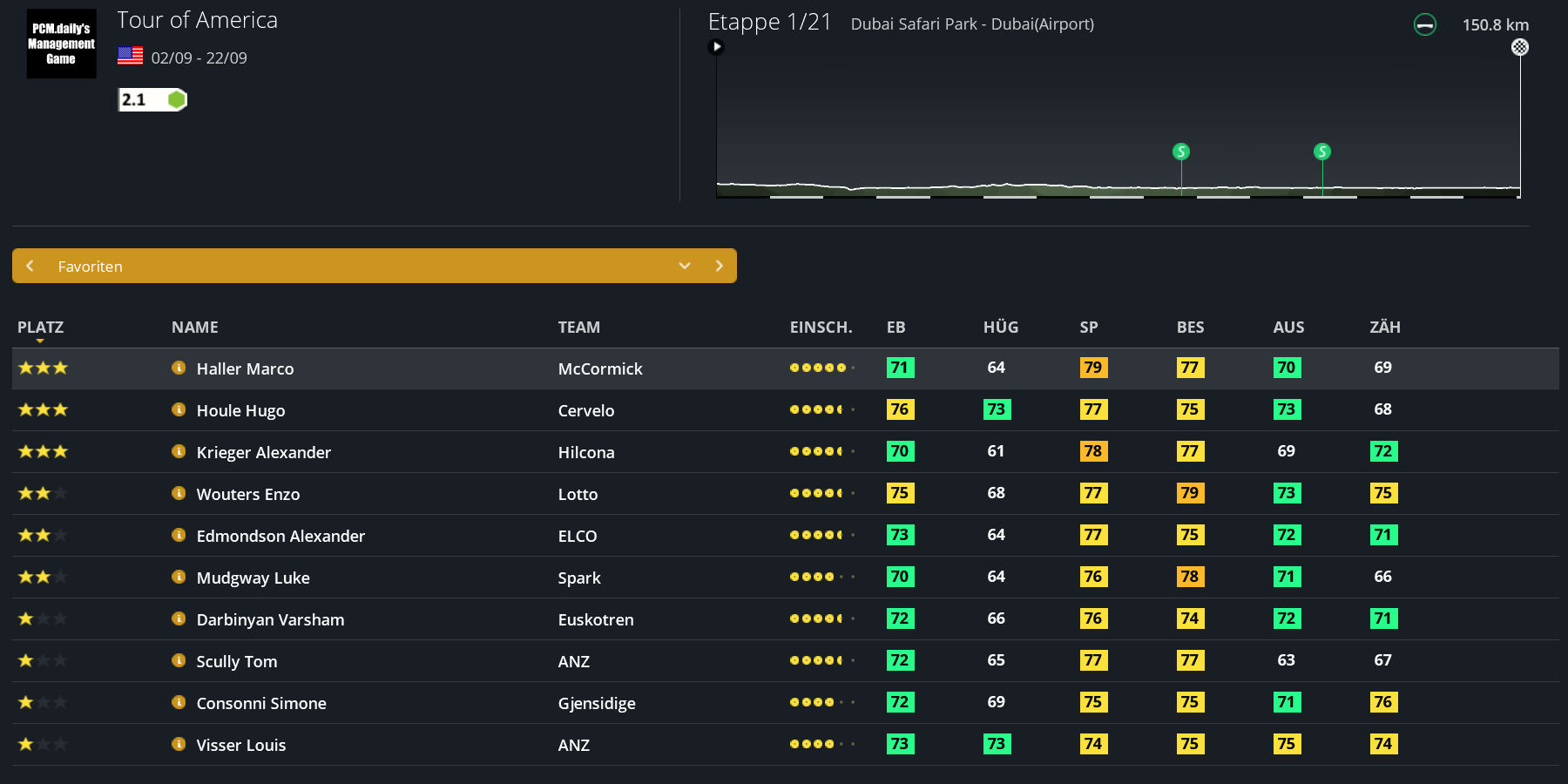Click the PCM.daily's Management Game logo
Screen dimensions: 1568x784
[x=61, y=44]
